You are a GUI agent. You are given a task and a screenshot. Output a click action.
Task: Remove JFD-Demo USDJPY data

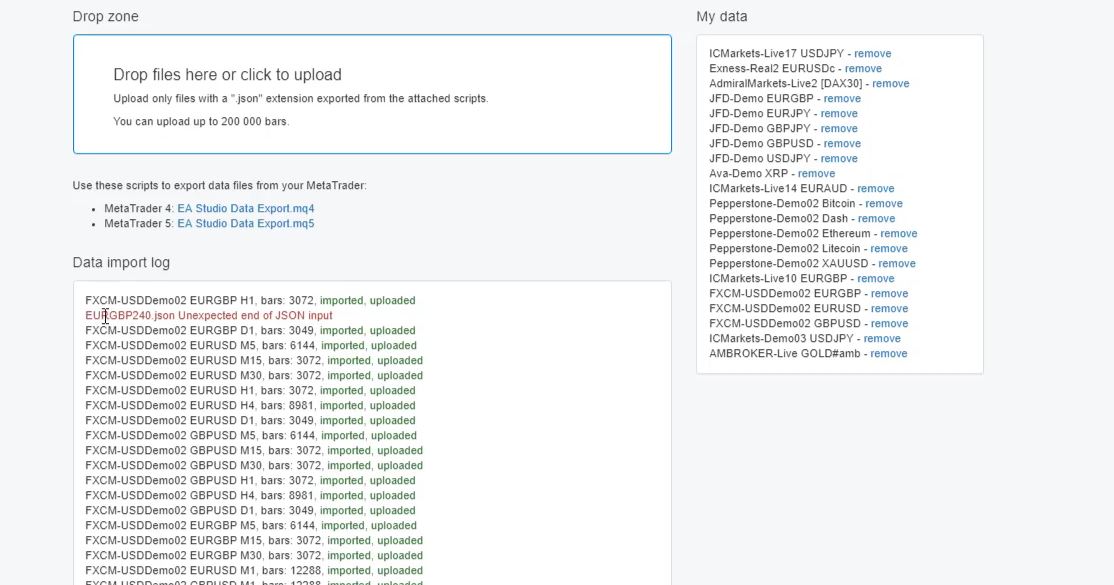pos(839,159)
